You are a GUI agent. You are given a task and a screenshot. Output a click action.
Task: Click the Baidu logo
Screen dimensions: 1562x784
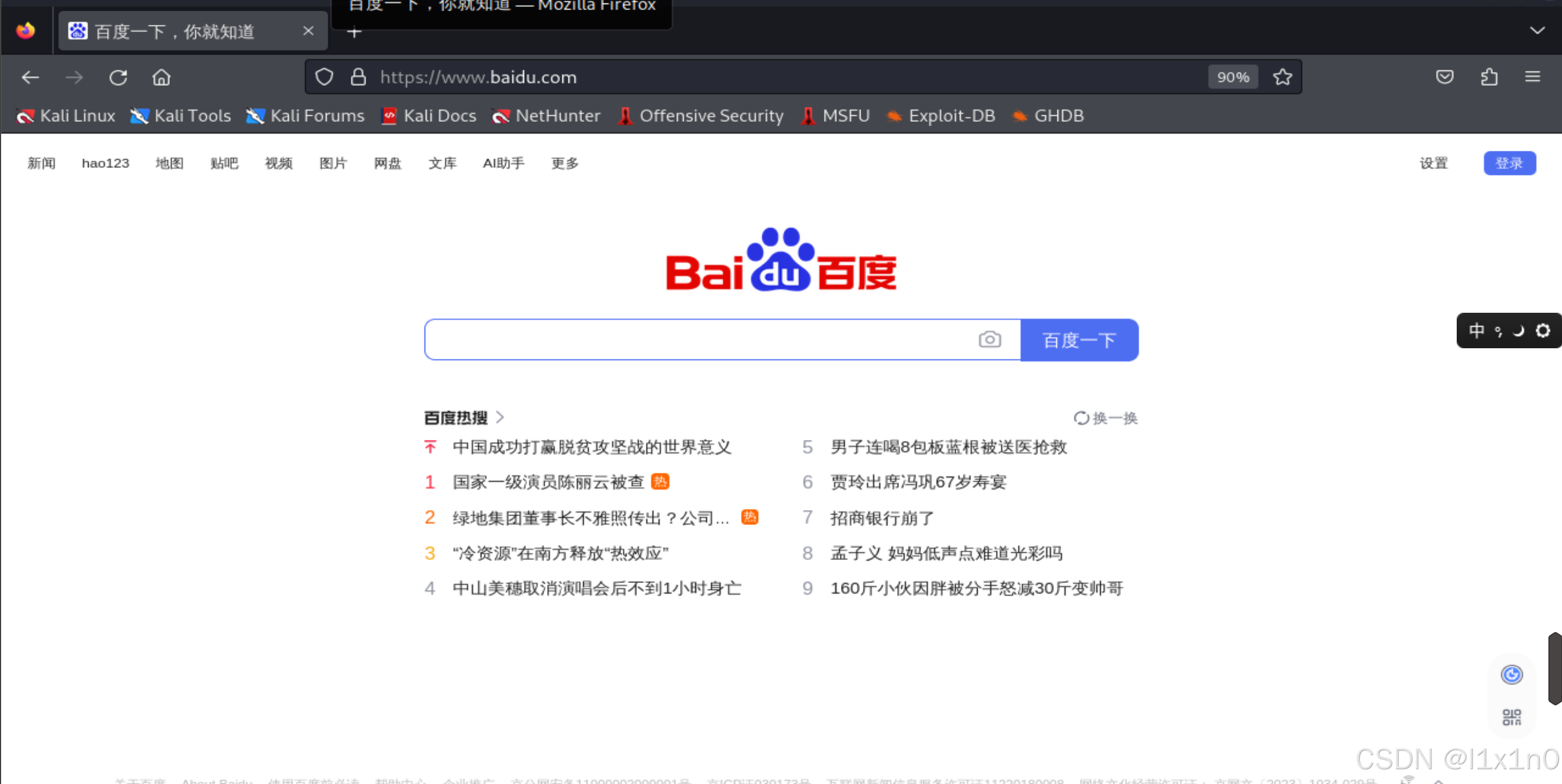click(781, 260)
